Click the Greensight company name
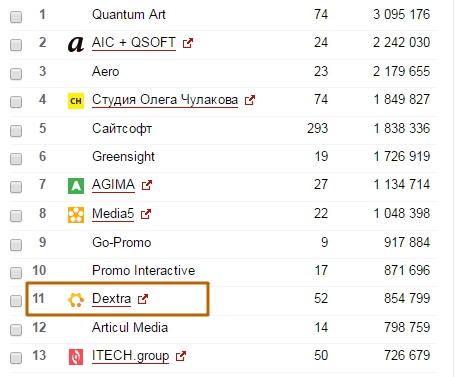Screen dimensions: 455x377 (123, 157)
